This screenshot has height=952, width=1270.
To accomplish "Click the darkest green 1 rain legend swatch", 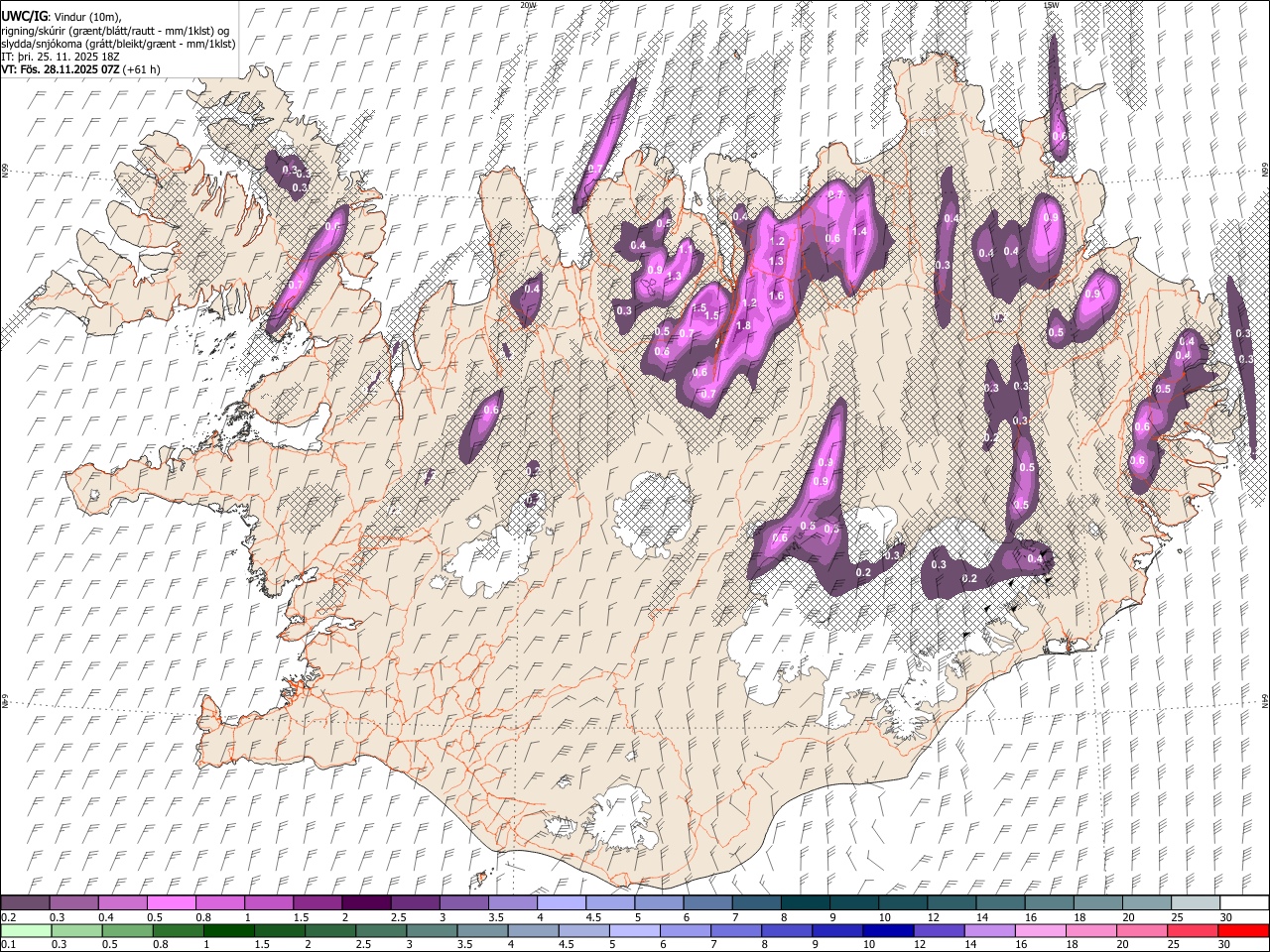I will pyautogui.click(x=229, y=930).
